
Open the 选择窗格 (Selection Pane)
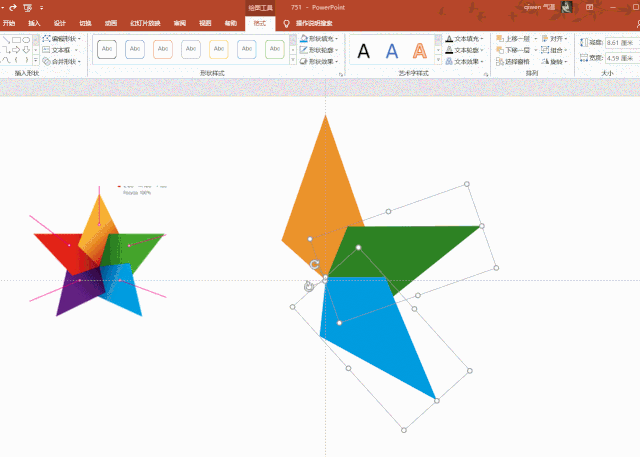click(513, 62)
